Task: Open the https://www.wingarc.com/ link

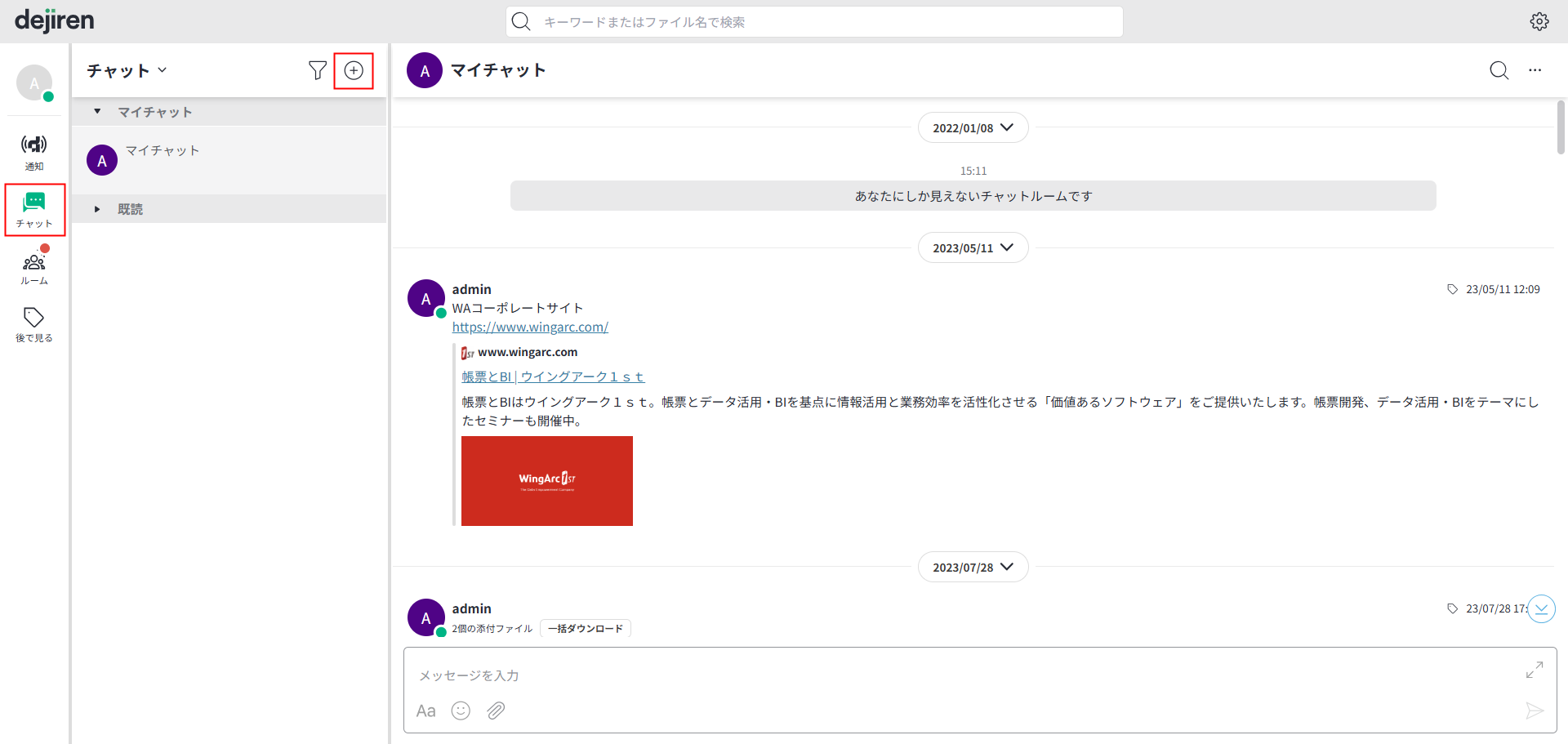Action: coord(530,327)
